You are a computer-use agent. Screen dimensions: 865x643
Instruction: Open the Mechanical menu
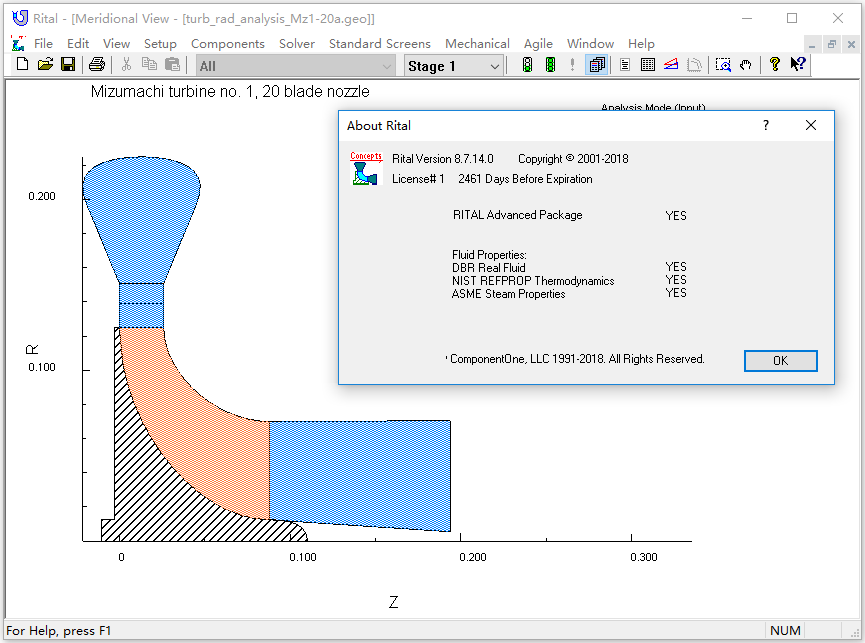[477, 44]
